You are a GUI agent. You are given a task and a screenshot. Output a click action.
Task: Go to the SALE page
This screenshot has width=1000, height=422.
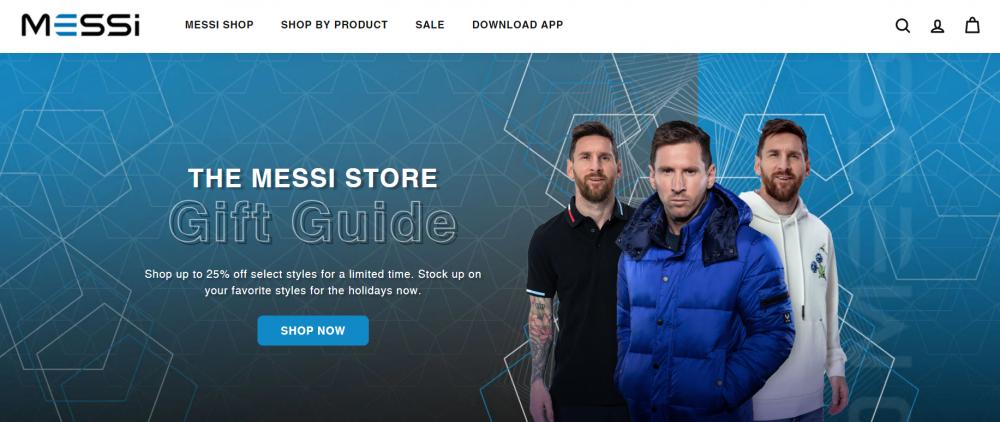click(x=430, y=25)
